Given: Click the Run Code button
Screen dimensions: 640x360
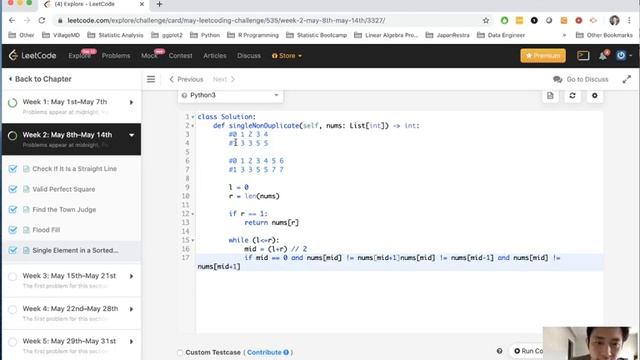Looking at the screenshot, I should (x=528, y=351).
